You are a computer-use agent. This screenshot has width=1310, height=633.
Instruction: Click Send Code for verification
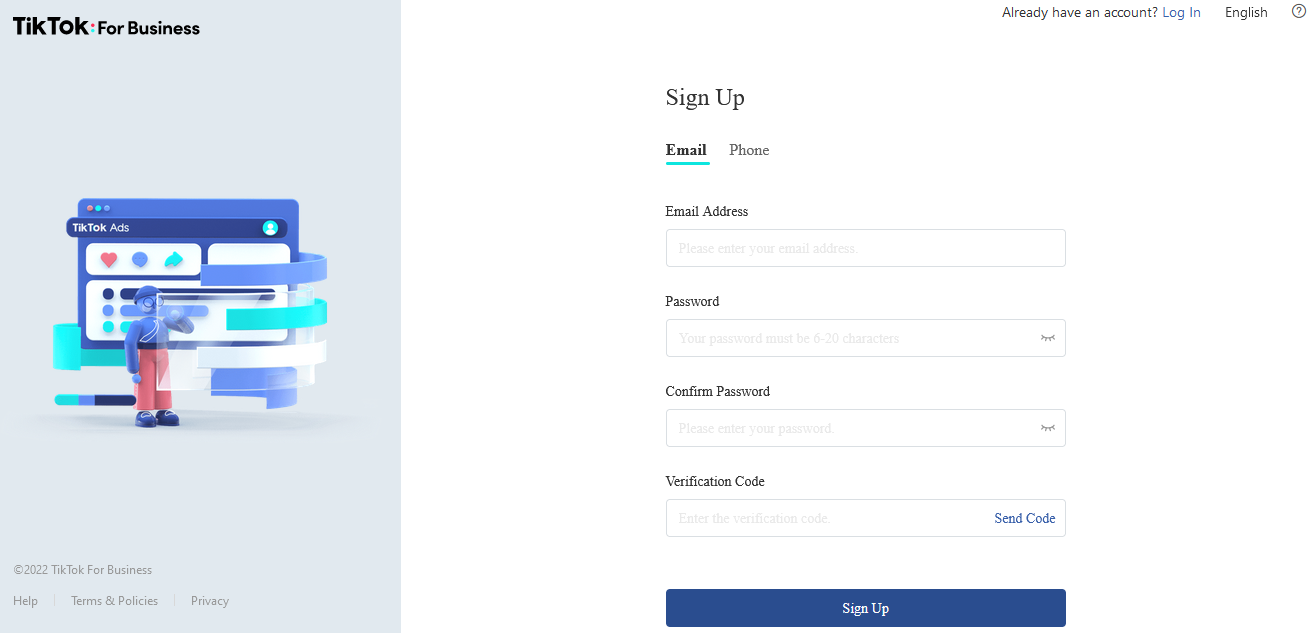coord(1024,518)
